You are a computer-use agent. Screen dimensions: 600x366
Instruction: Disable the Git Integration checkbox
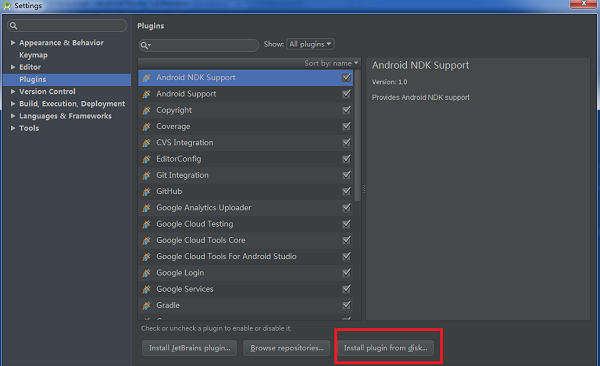coord(346,175)
